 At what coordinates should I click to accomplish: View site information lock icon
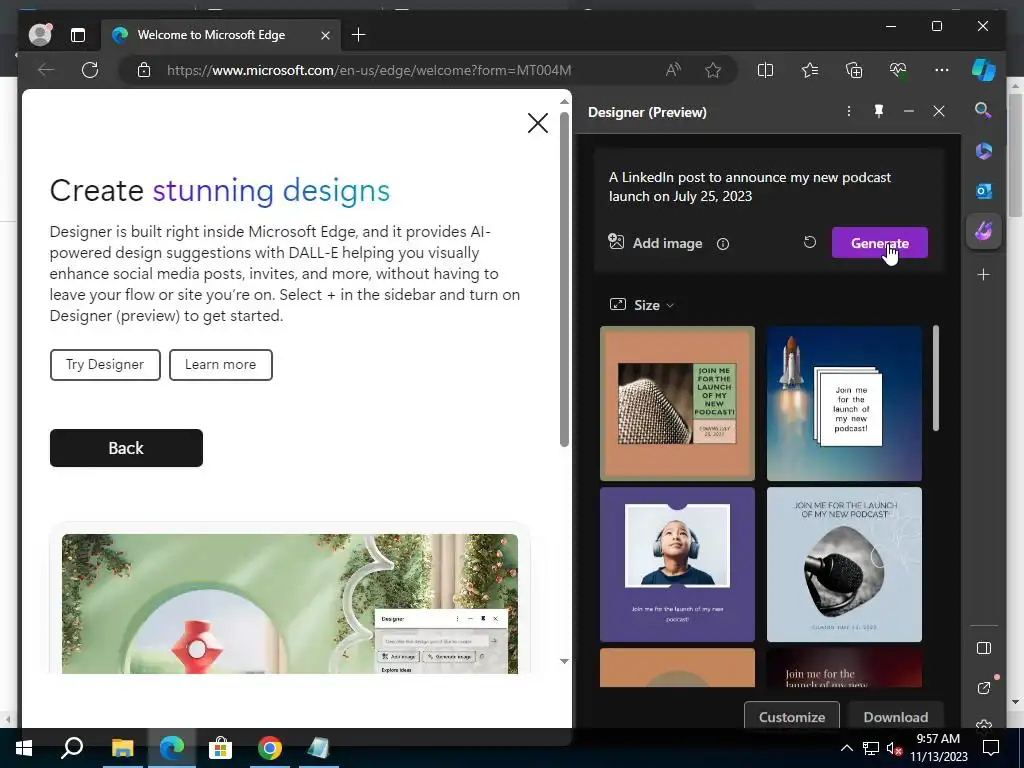click(x=144, y=70)
